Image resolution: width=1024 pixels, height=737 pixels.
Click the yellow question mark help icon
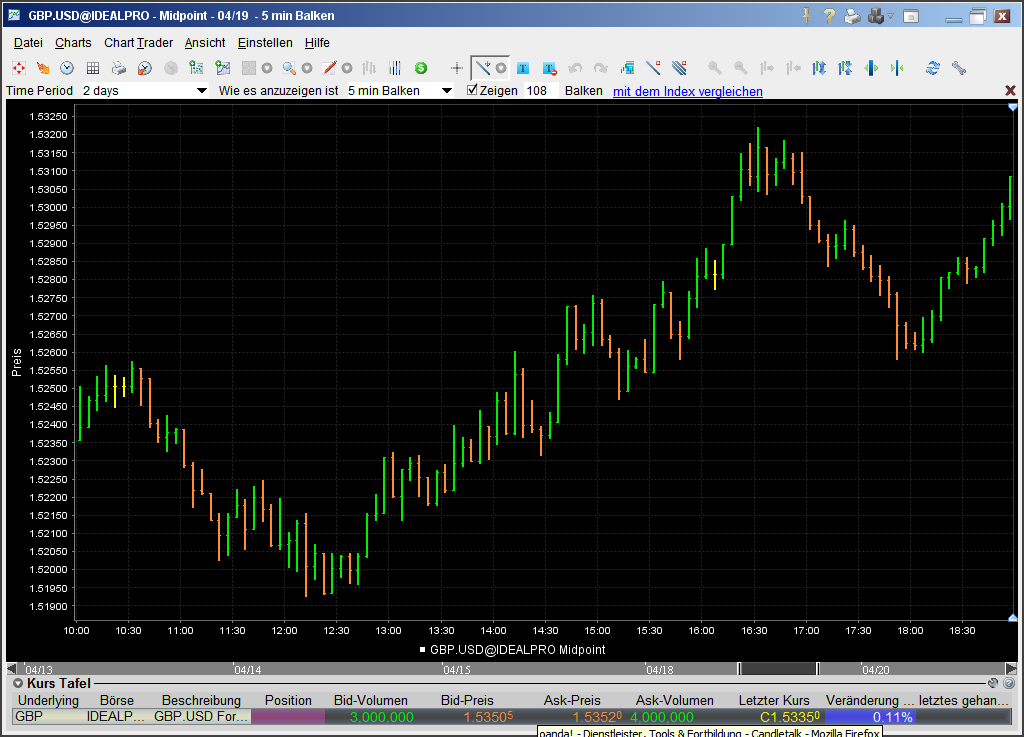coord(829,16)
